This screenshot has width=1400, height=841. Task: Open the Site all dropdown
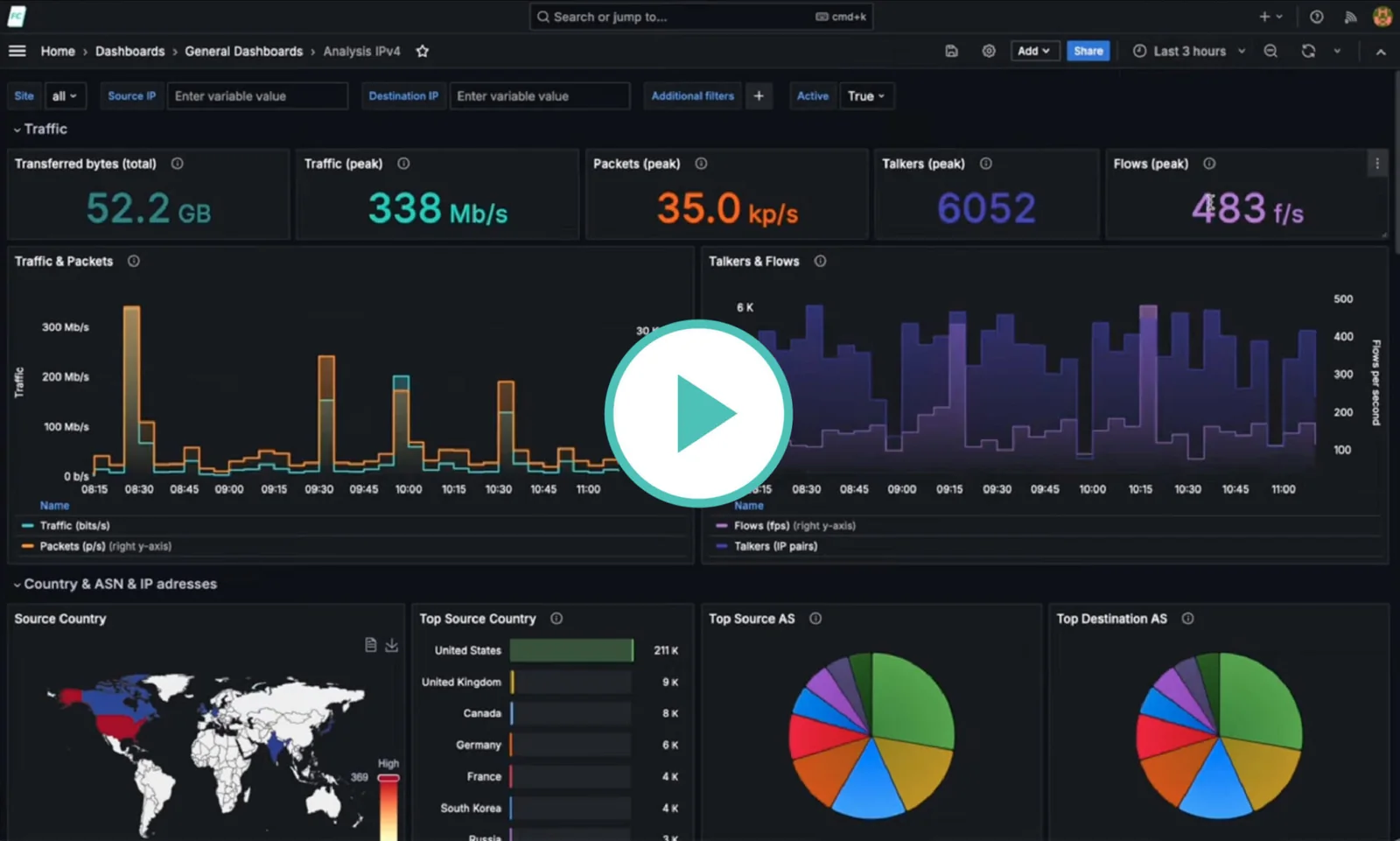pyautogui.click(x=65, y=96)
